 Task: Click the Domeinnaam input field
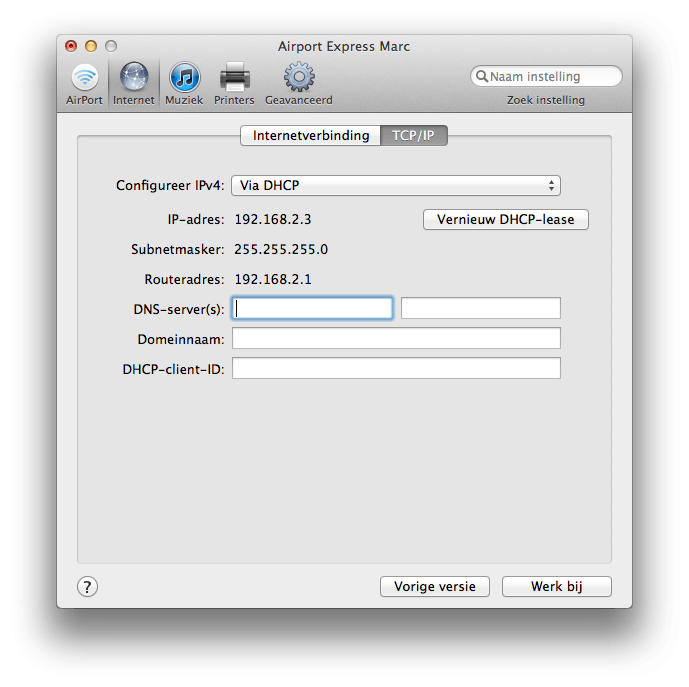point(396,338)
